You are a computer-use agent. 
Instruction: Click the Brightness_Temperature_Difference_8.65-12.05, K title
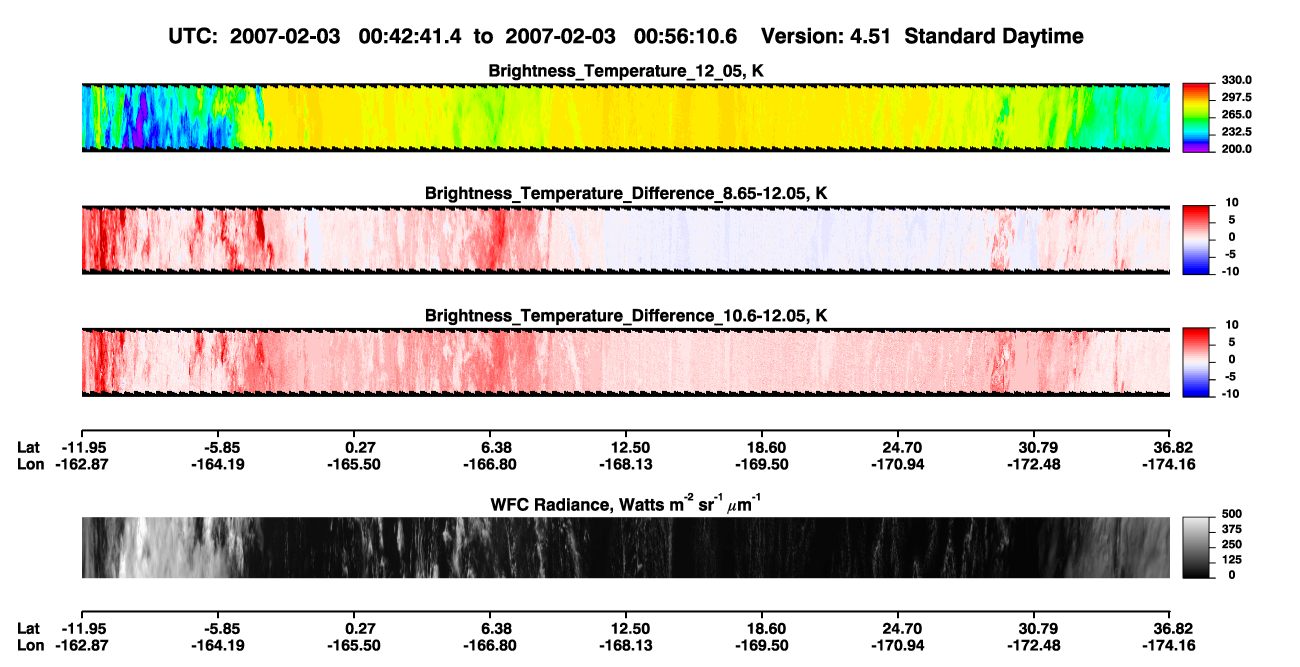pos(626,192)
